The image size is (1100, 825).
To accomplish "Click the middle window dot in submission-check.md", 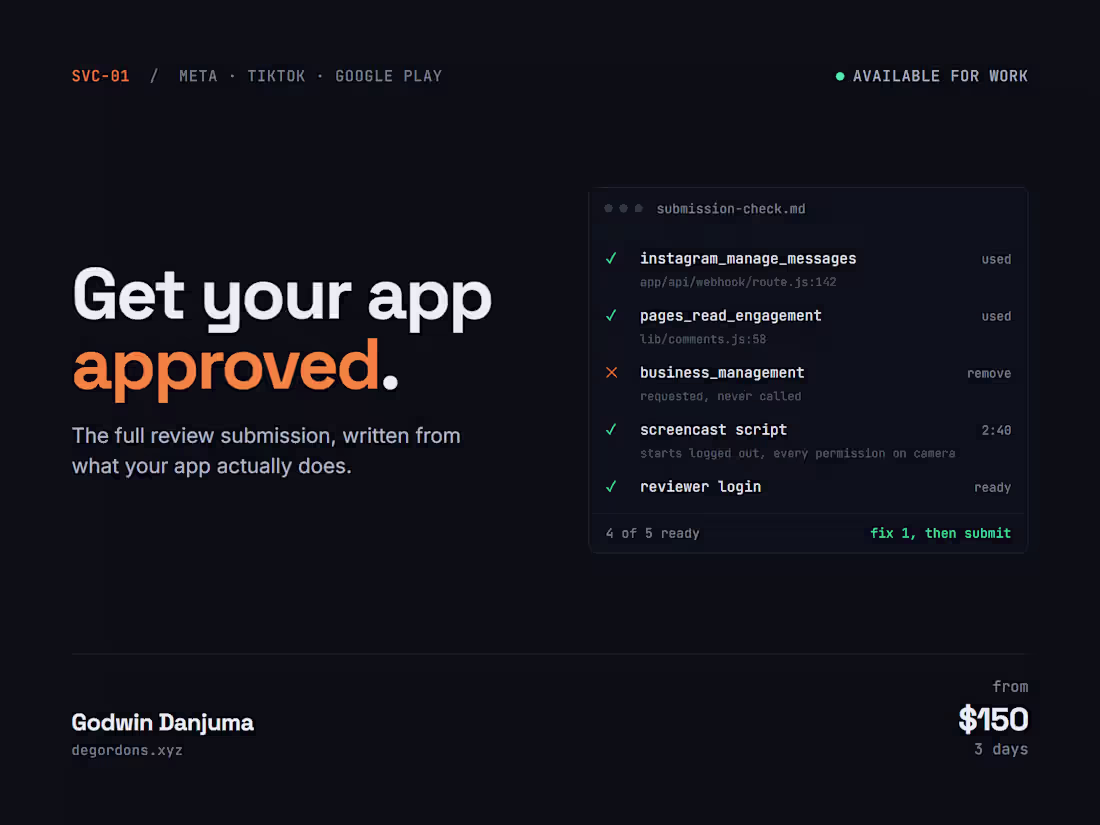I will (x=624, y=208).
